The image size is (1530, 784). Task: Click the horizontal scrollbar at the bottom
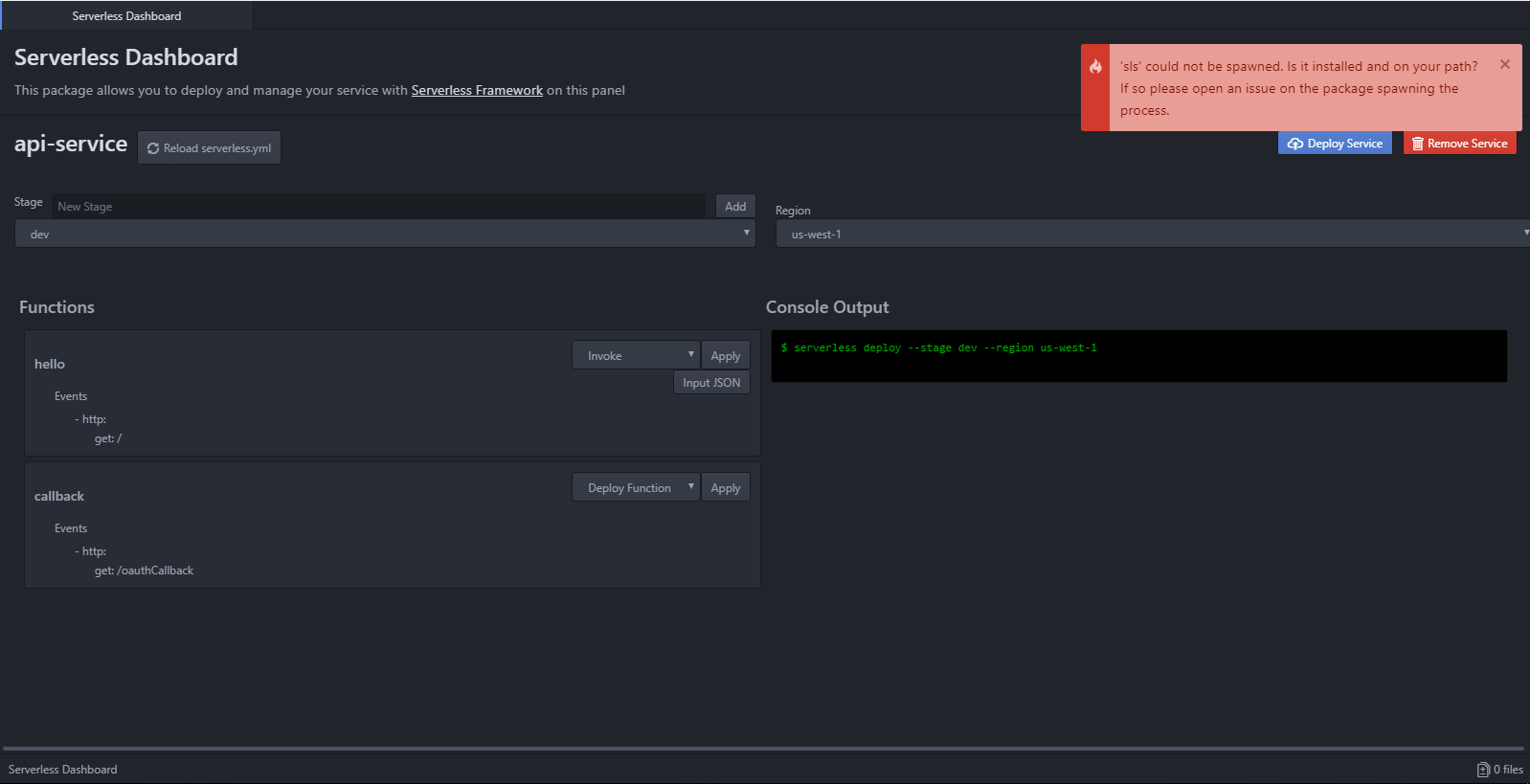click(x=763, y=749)
